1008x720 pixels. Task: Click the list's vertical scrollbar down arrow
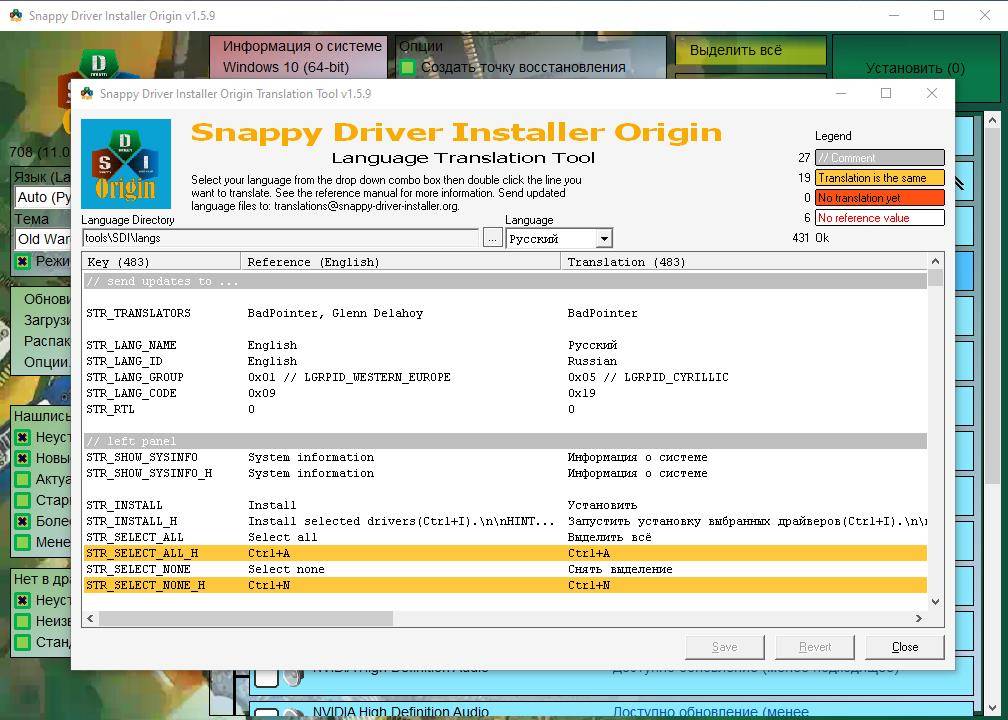(x=935, y=602)
